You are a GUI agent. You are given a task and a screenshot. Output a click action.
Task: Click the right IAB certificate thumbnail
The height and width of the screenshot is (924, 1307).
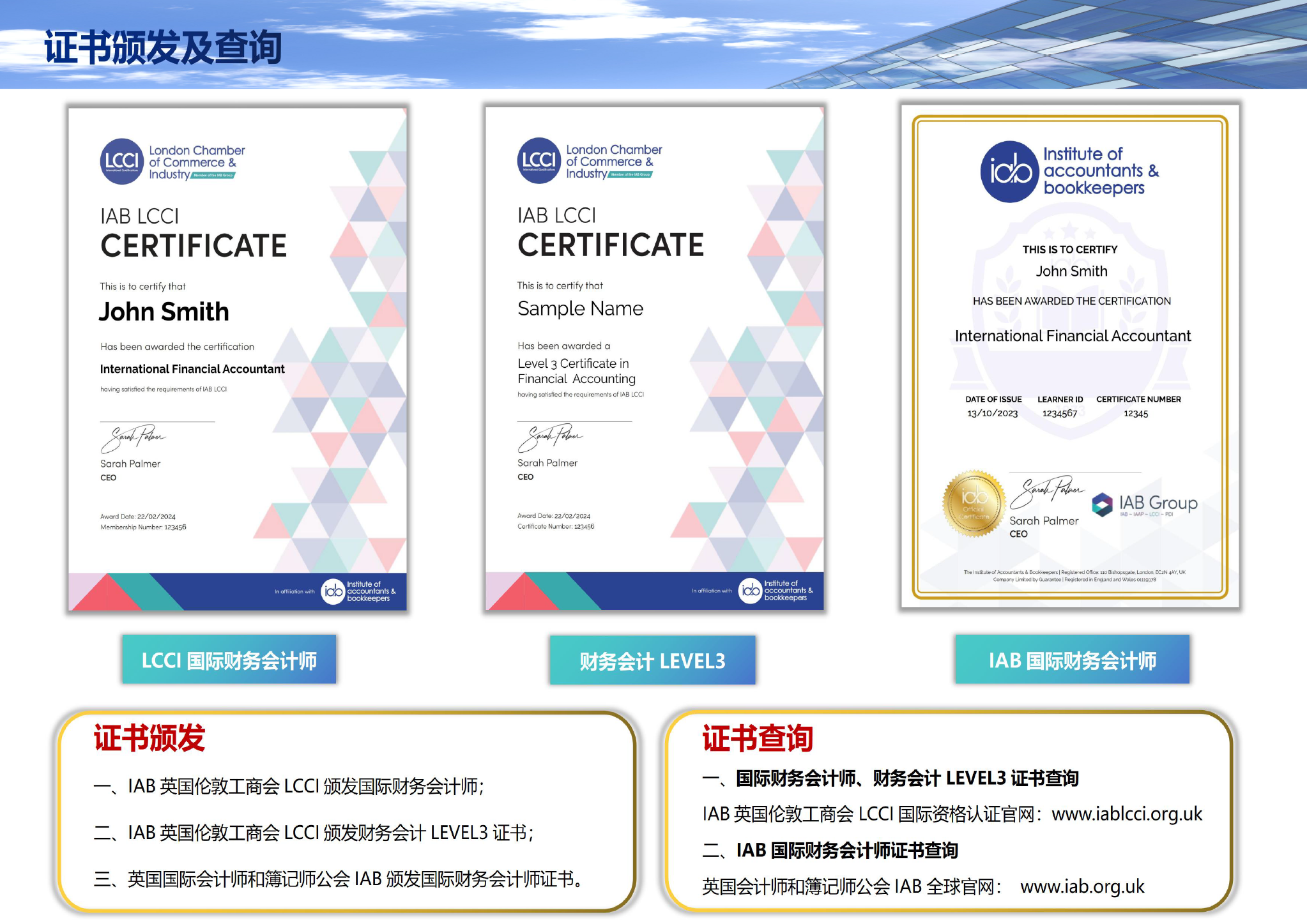tap(1070, 356)
